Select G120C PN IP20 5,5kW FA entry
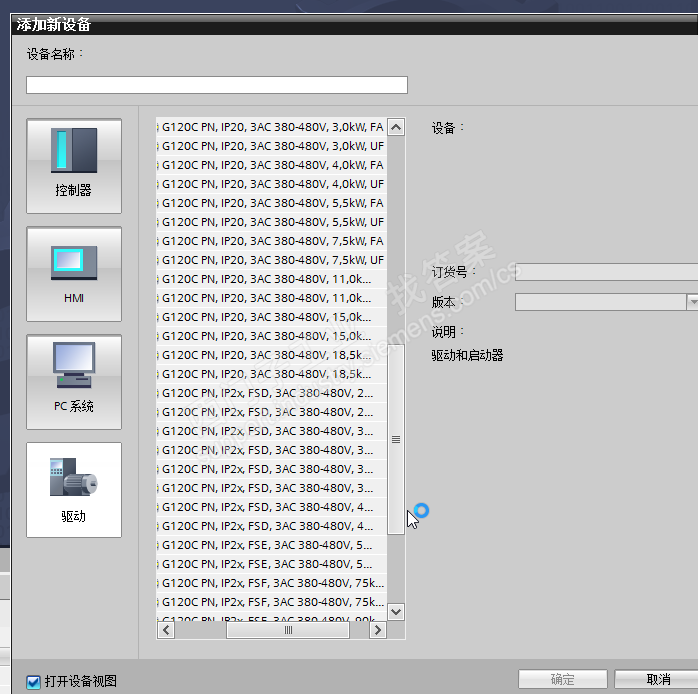 272,203
